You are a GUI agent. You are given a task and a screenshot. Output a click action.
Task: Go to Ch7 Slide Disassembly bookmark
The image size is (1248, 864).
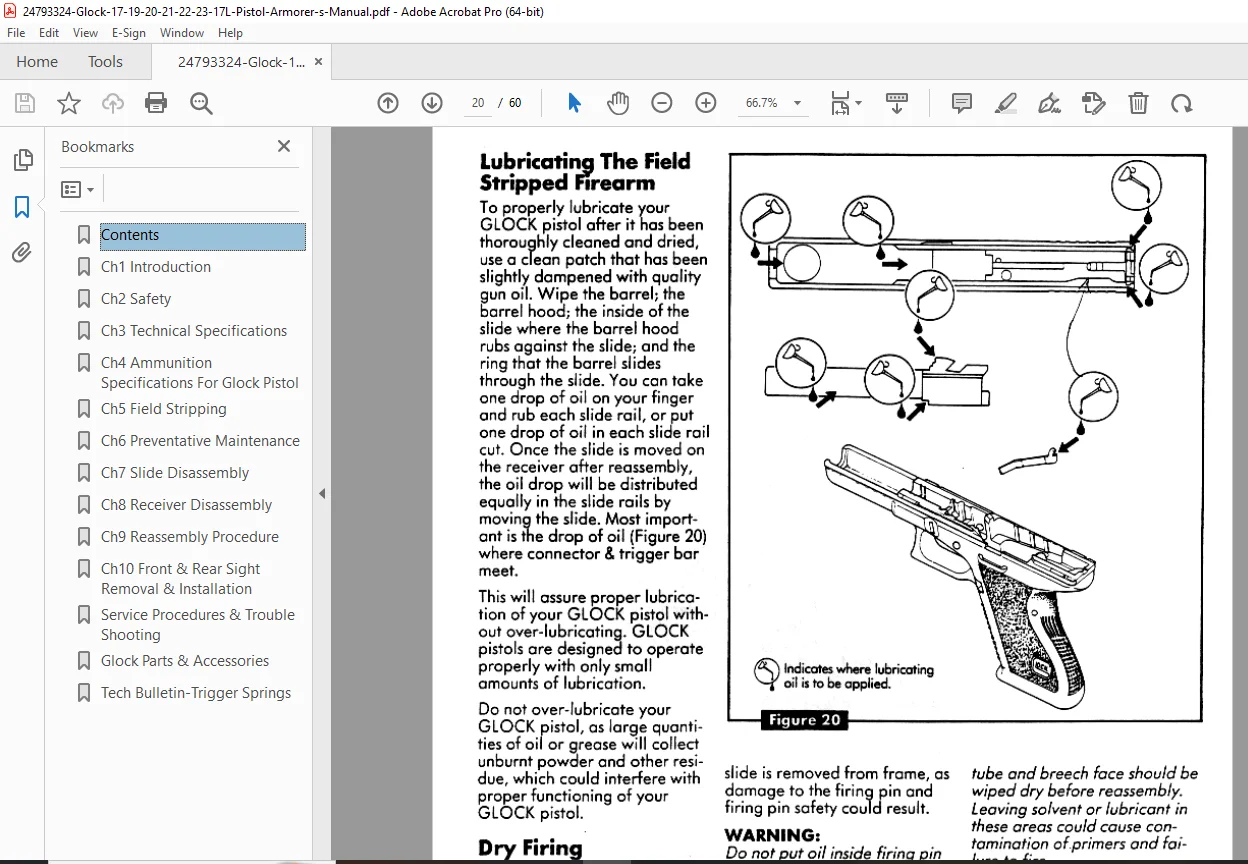tap(175, 473)
